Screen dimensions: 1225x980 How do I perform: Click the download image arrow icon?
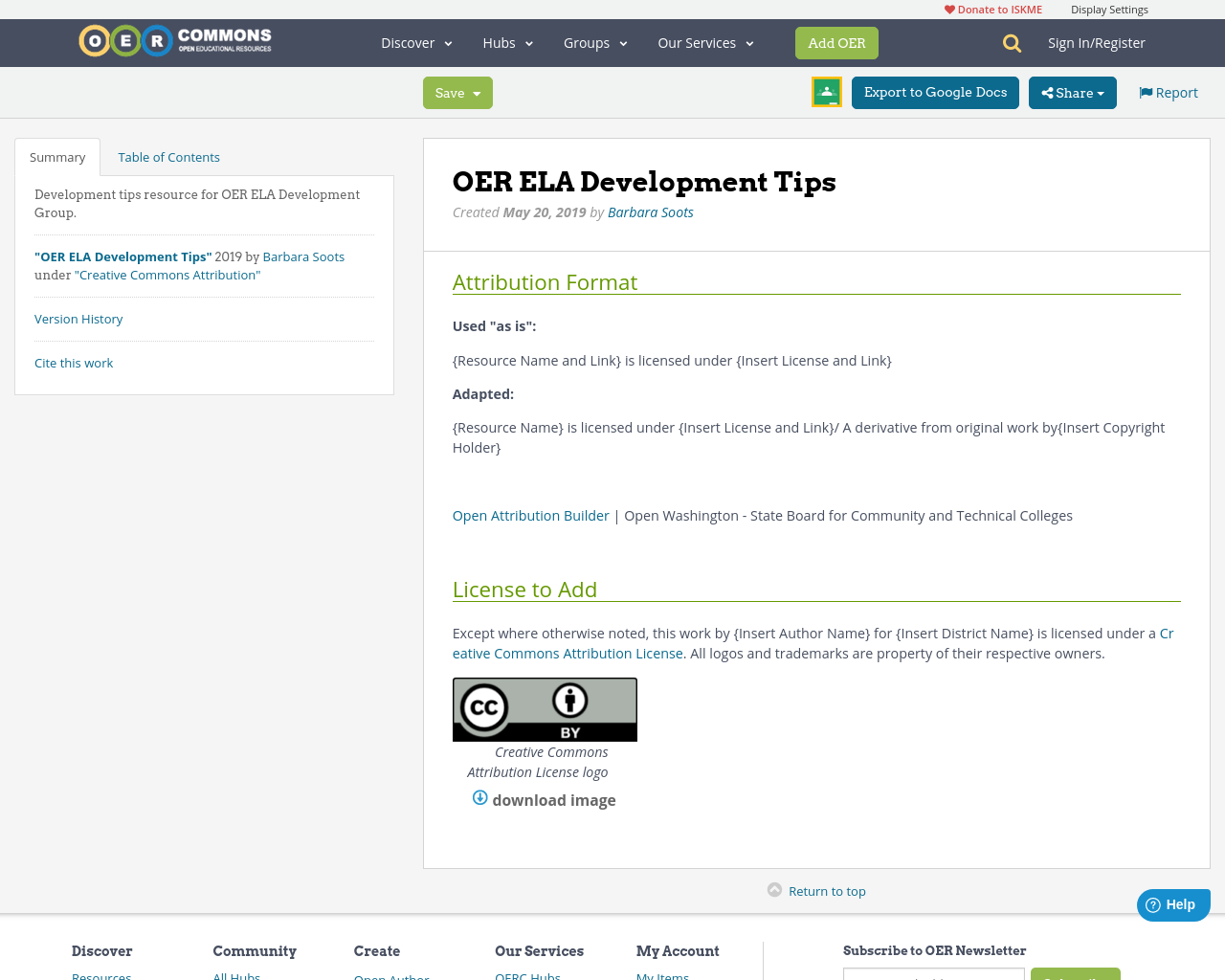point(480,798)
